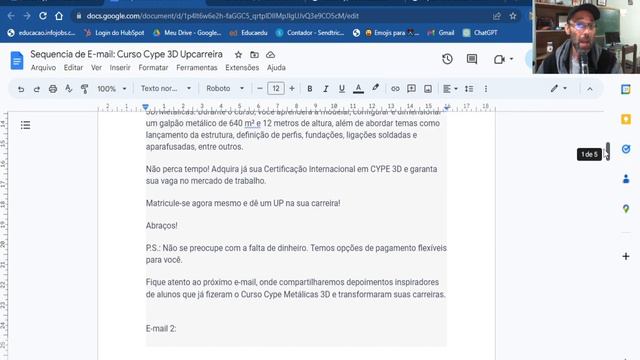Click the browser back button
Image resolution: width=640 pixels, height=360 pixels.
pos(11,16)
